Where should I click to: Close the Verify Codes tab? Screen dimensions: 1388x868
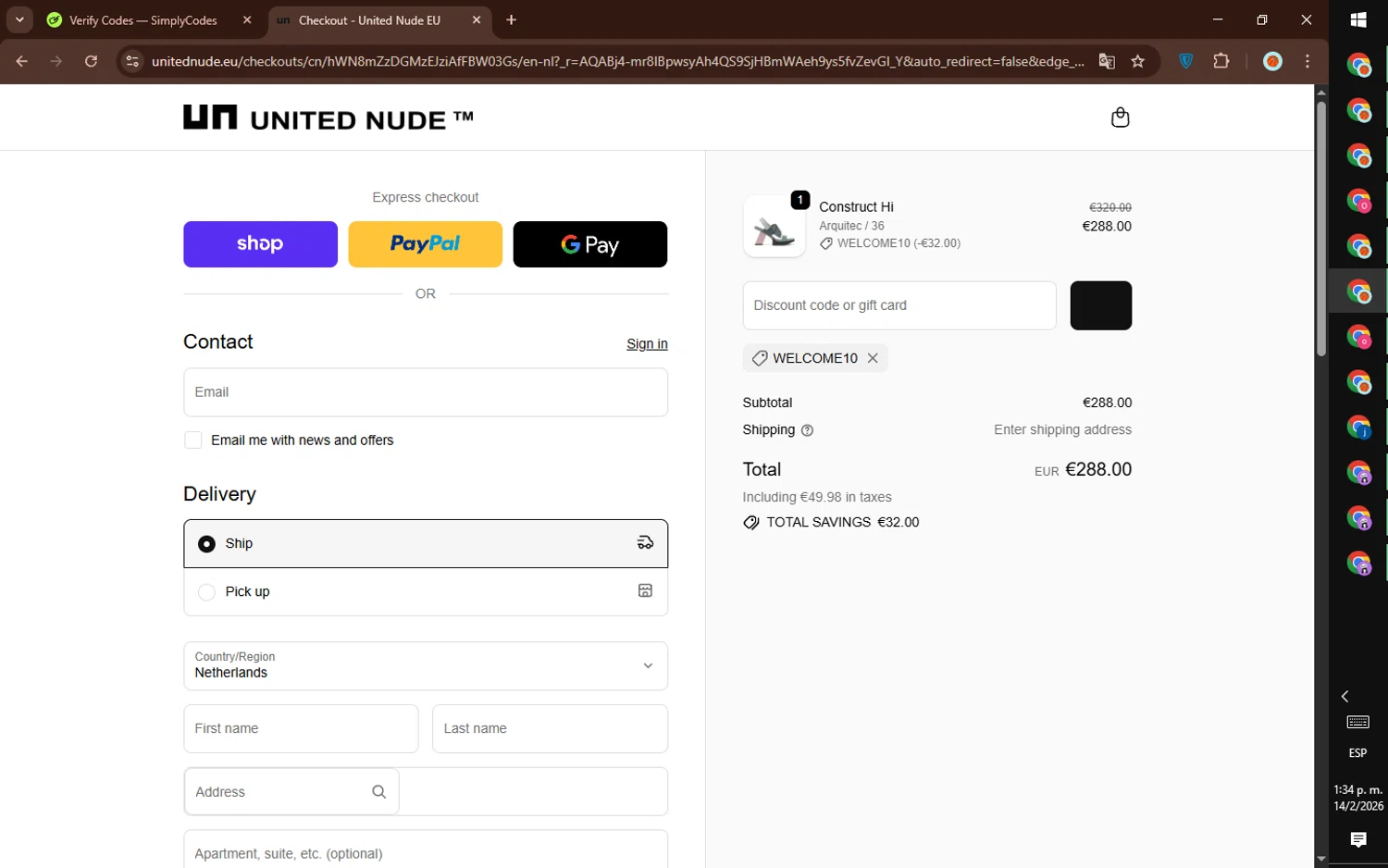(247, 19)
